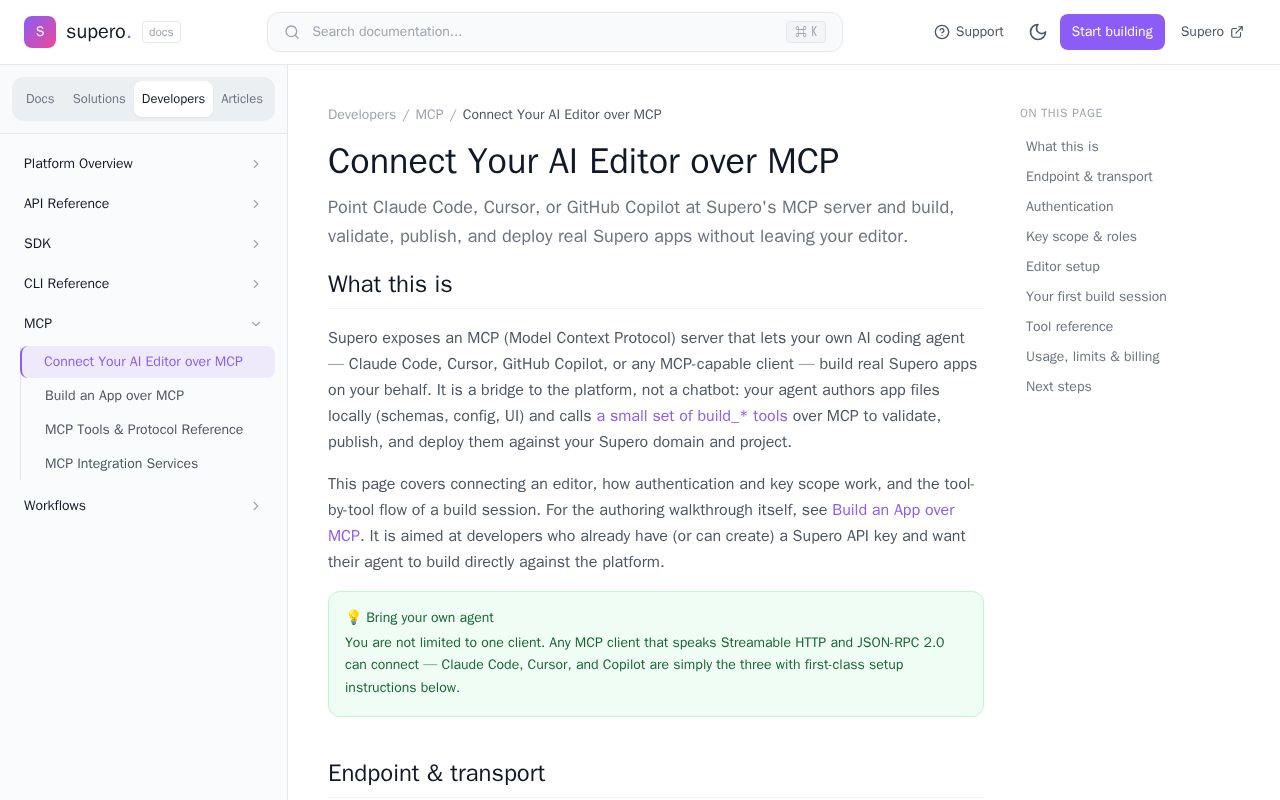This screenshot has height=800, width=1280.
Task: Toggle dark mode with moon icon
Action: (1038, 32)
